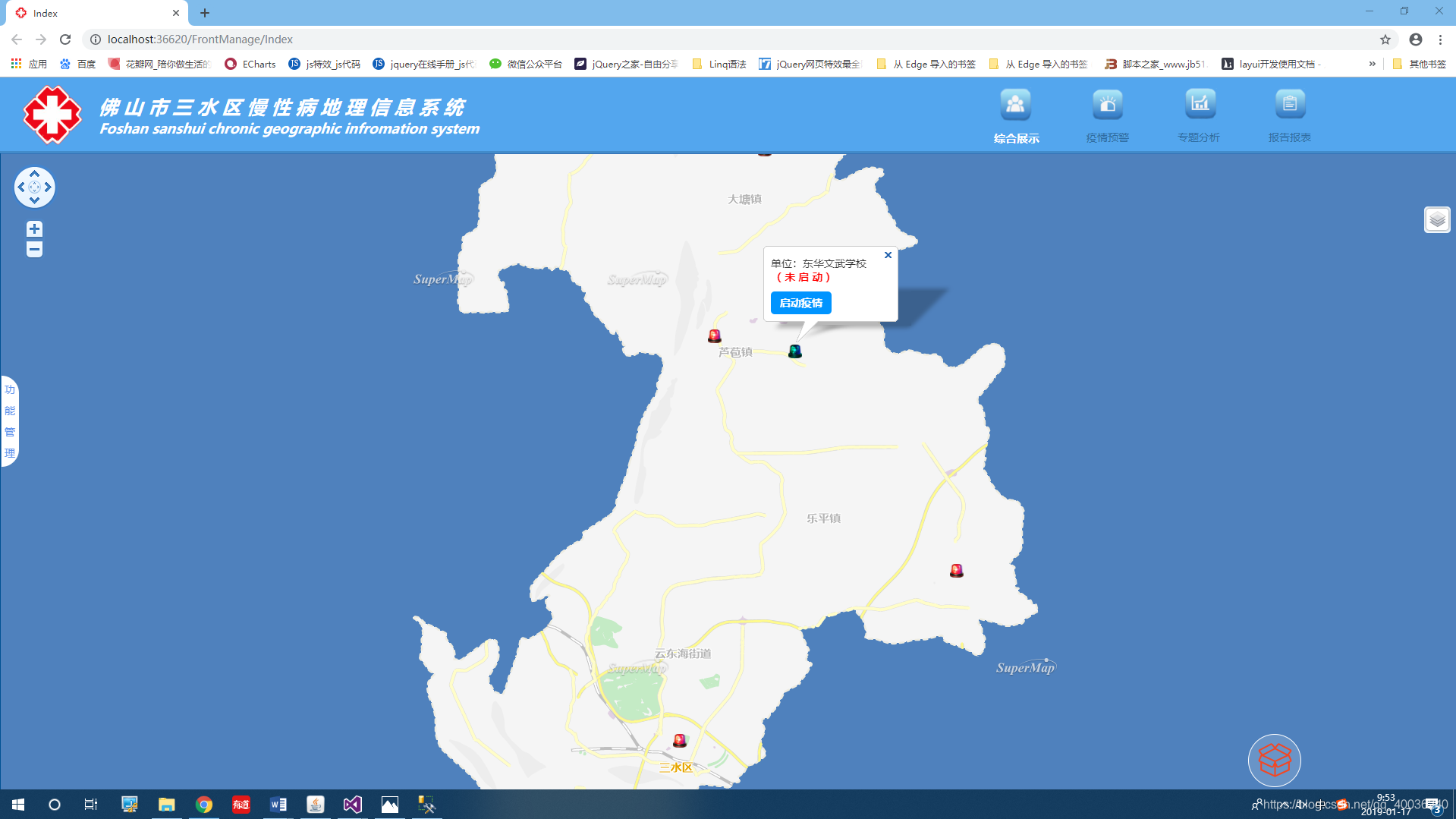Pan the map left with compass arrow
Viewport: 1456px width, 819px height.
[x=21, y=187]
